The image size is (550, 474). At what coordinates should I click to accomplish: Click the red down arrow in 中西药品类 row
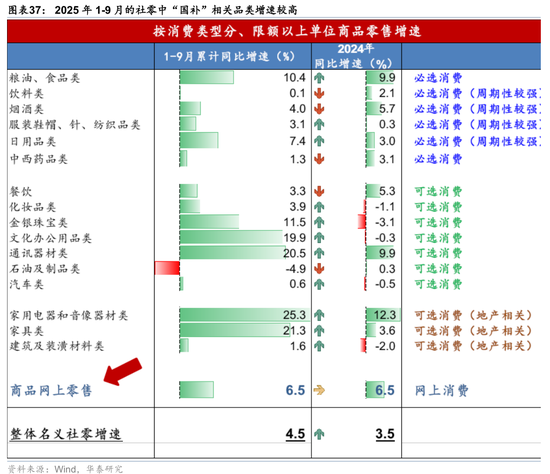click(319, 159)
